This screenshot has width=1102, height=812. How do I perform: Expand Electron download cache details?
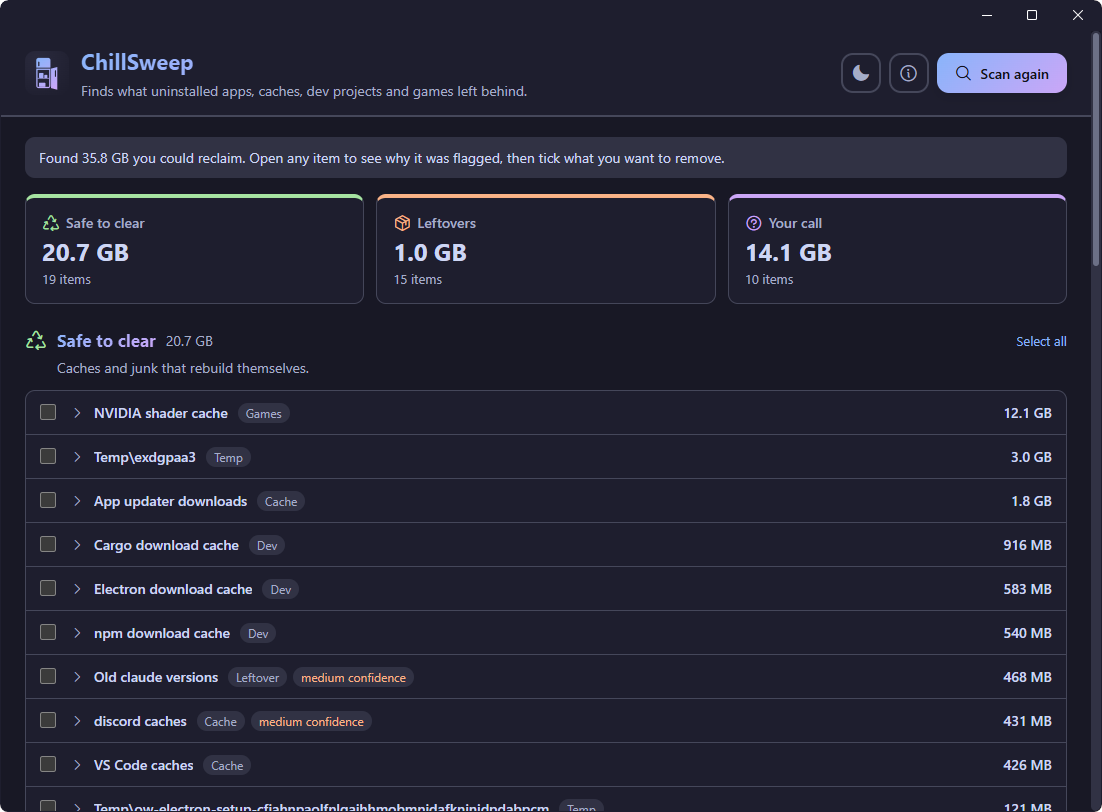(x=77, y=588)
